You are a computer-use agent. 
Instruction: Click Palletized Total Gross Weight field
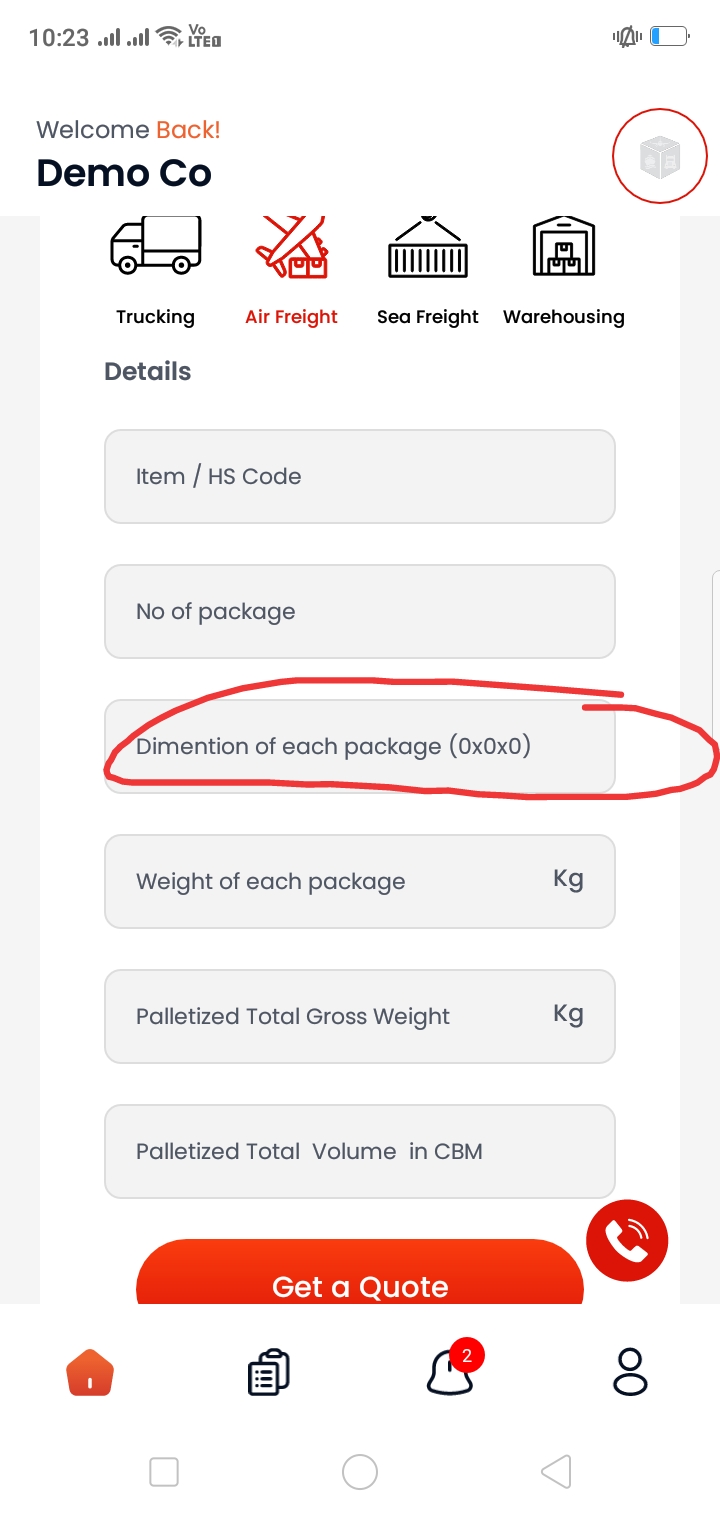(360, 1016)
